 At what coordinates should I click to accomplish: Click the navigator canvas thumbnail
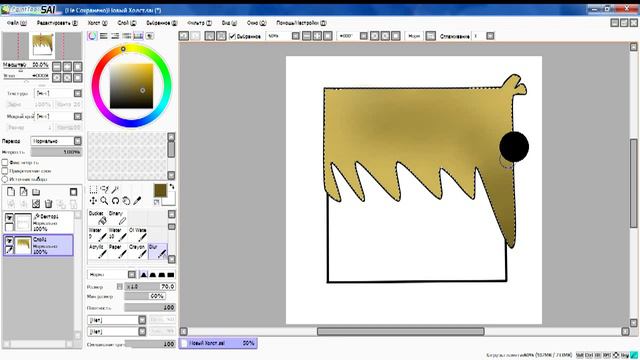[x=42, y=45]
